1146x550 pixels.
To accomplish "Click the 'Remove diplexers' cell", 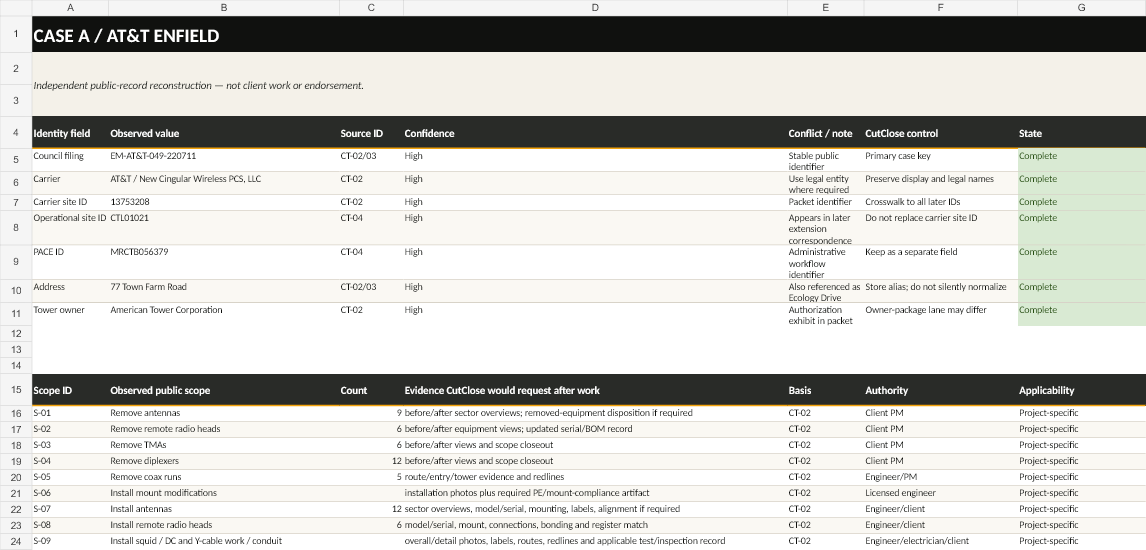I will pos(224,462).
